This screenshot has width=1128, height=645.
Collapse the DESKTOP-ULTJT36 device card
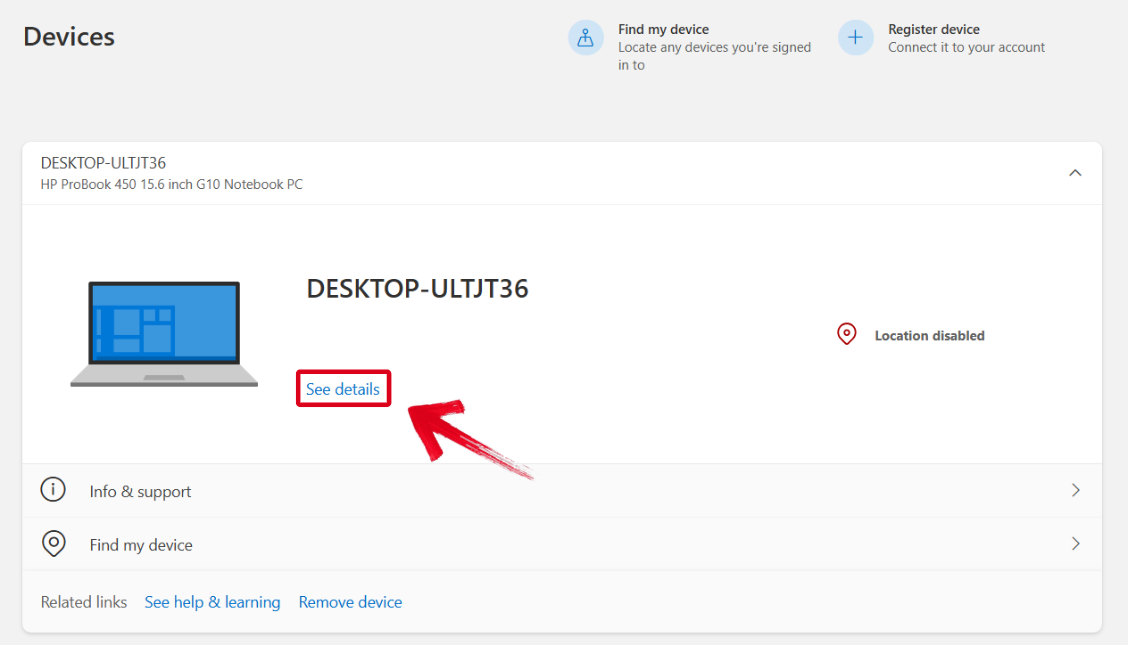point(1075,172)
